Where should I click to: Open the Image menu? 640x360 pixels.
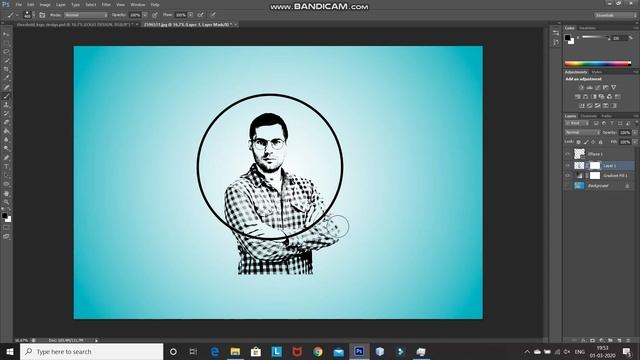tap(45, 4)
